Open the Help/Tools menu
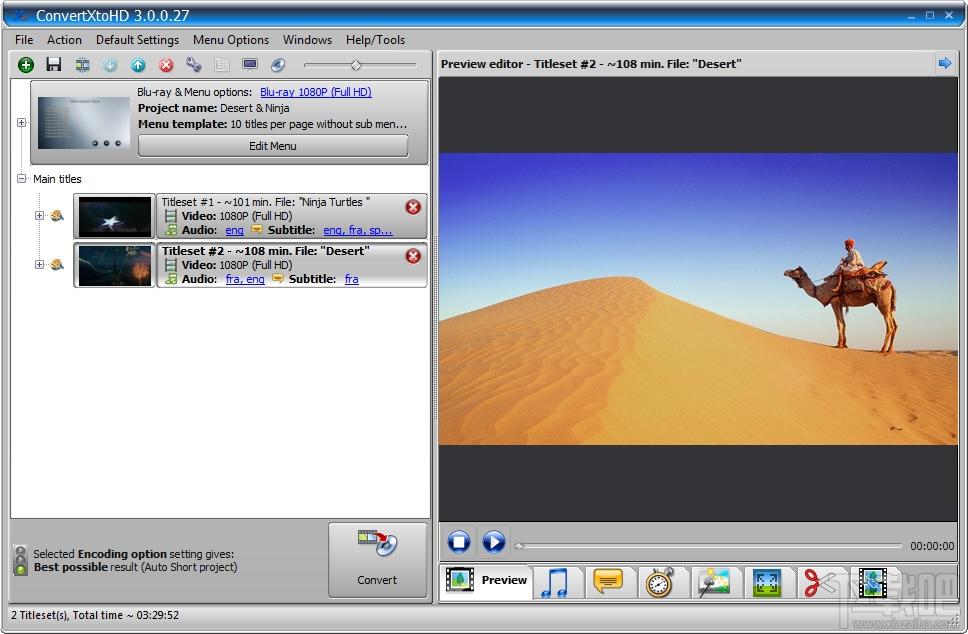Image resolution: width=968 pixels, height=634 pixels. coord(375,40)
